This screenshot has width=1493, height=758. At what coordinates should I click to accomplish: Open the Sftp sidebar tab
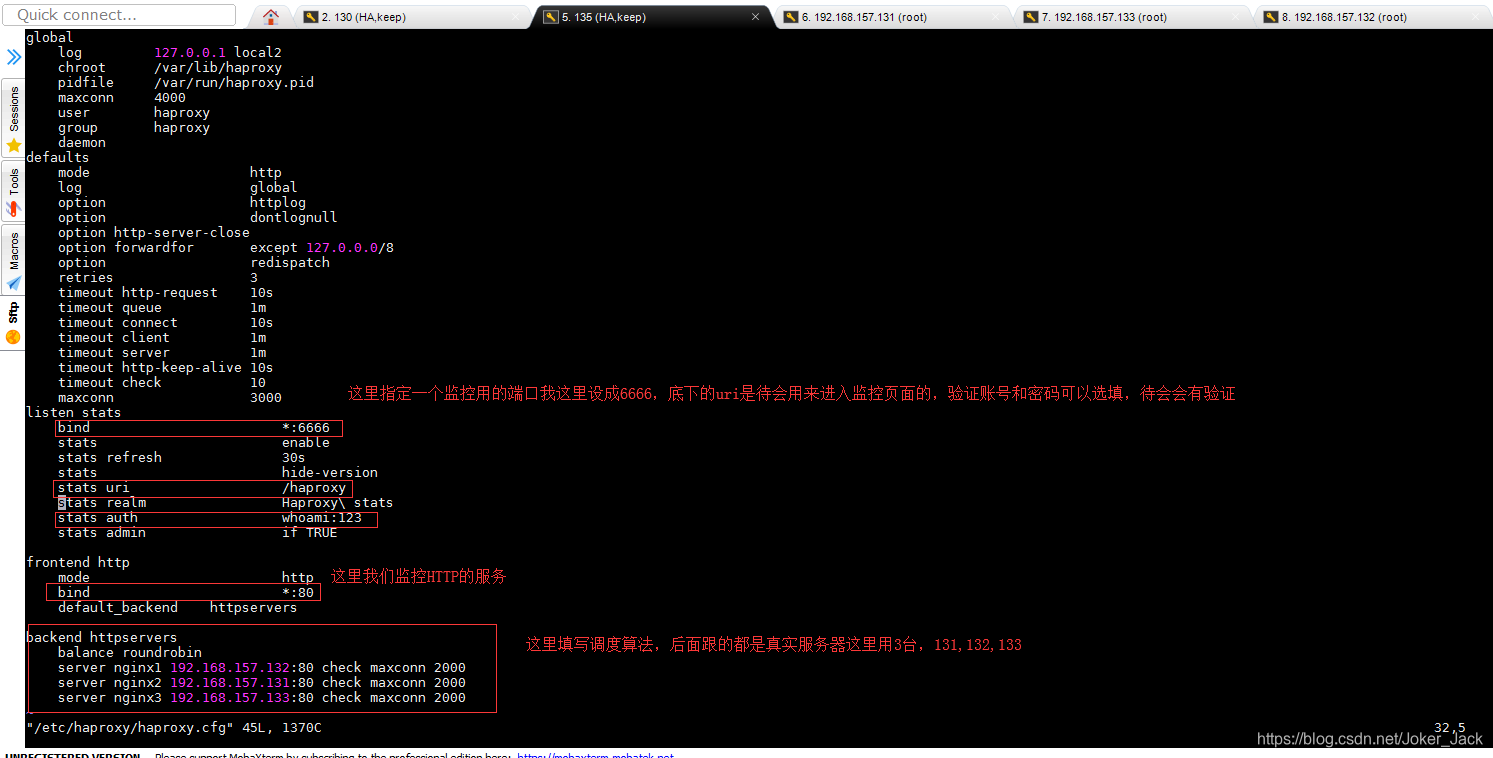(x=13, y=324)
